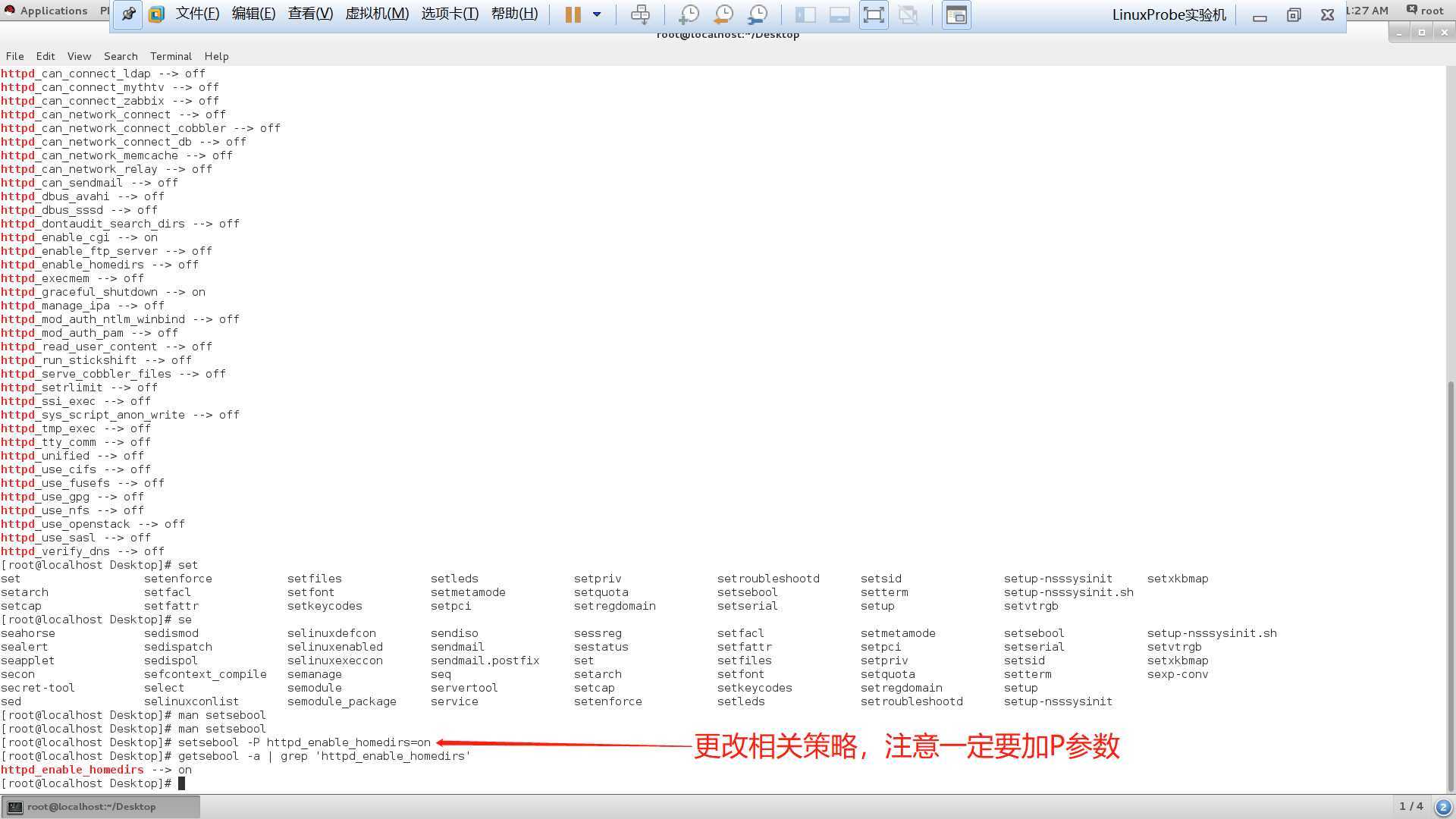Click the VMware workstation logo icon
1456x819 pixels.
tap(157, 14)
